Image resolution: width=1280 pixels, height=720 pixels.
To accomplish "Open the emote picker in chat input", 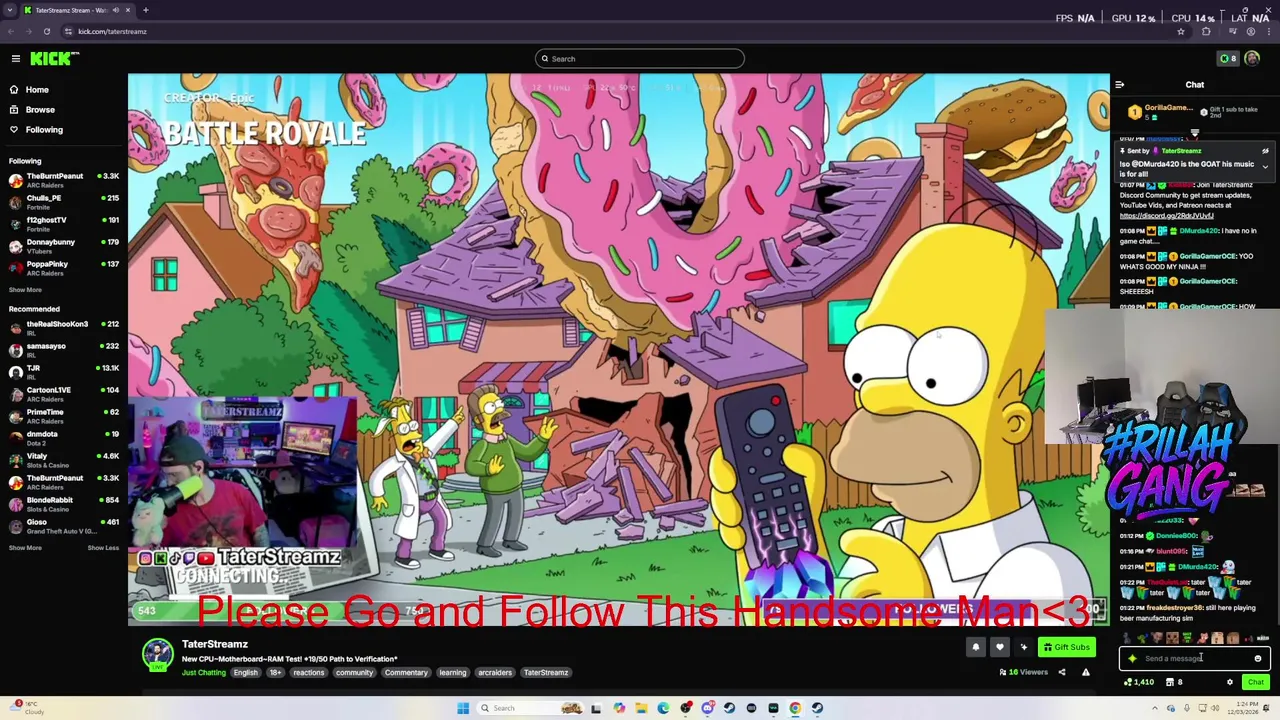I will 1258,659.
